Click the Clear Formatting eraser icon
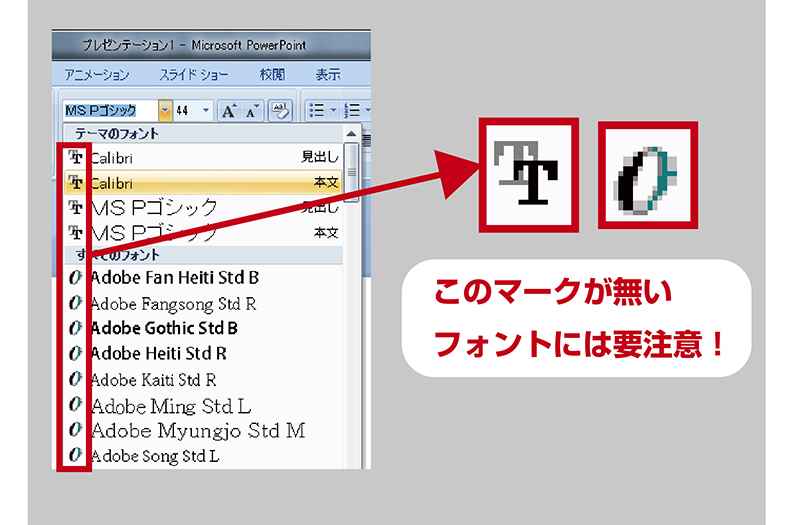This screenshot has height=525, width=800. coord(280,110)
